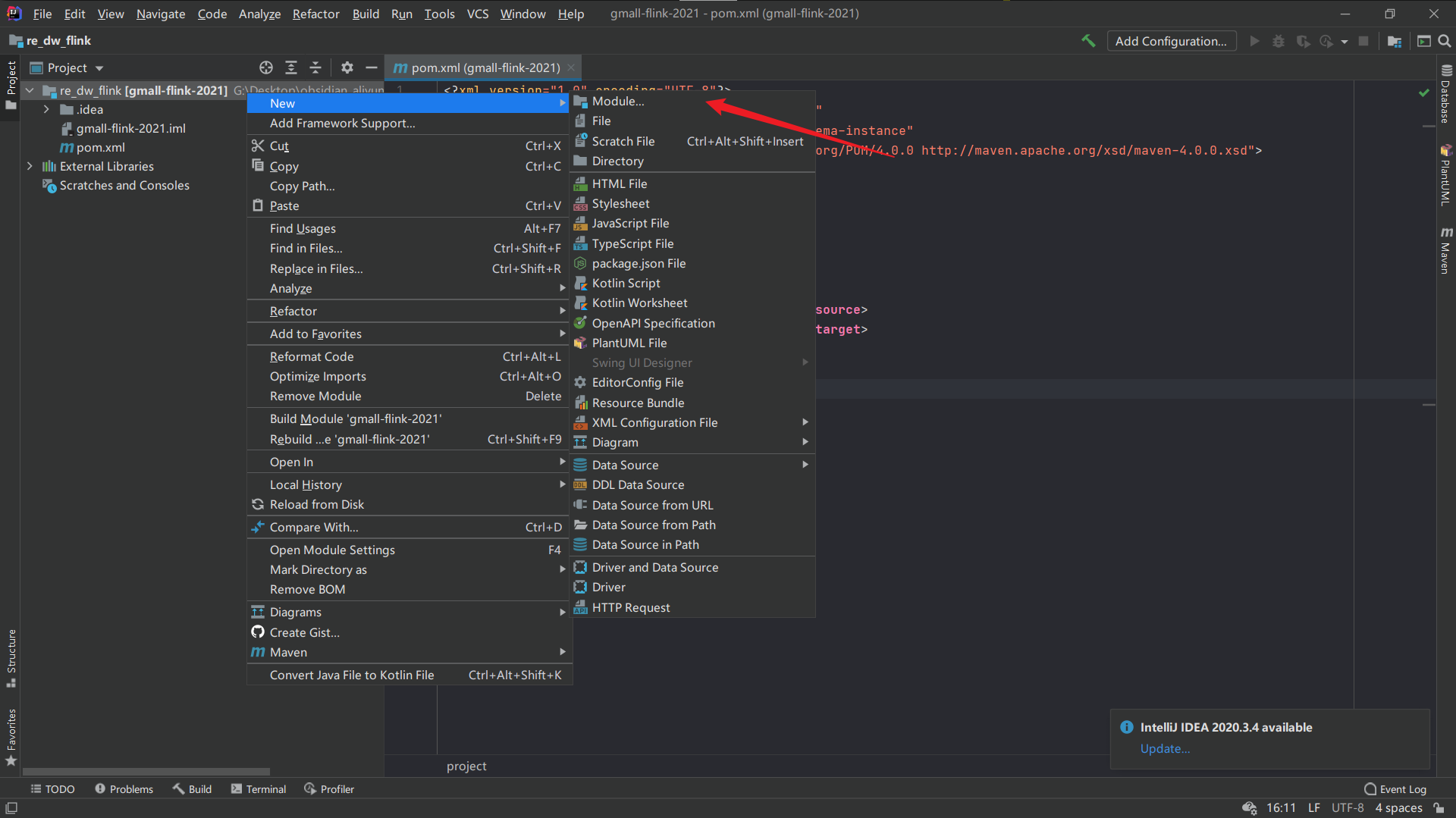The height and width of the screenshot is (818, 1456).
Task: Select pom.xml in project tree
Action: 100,147
